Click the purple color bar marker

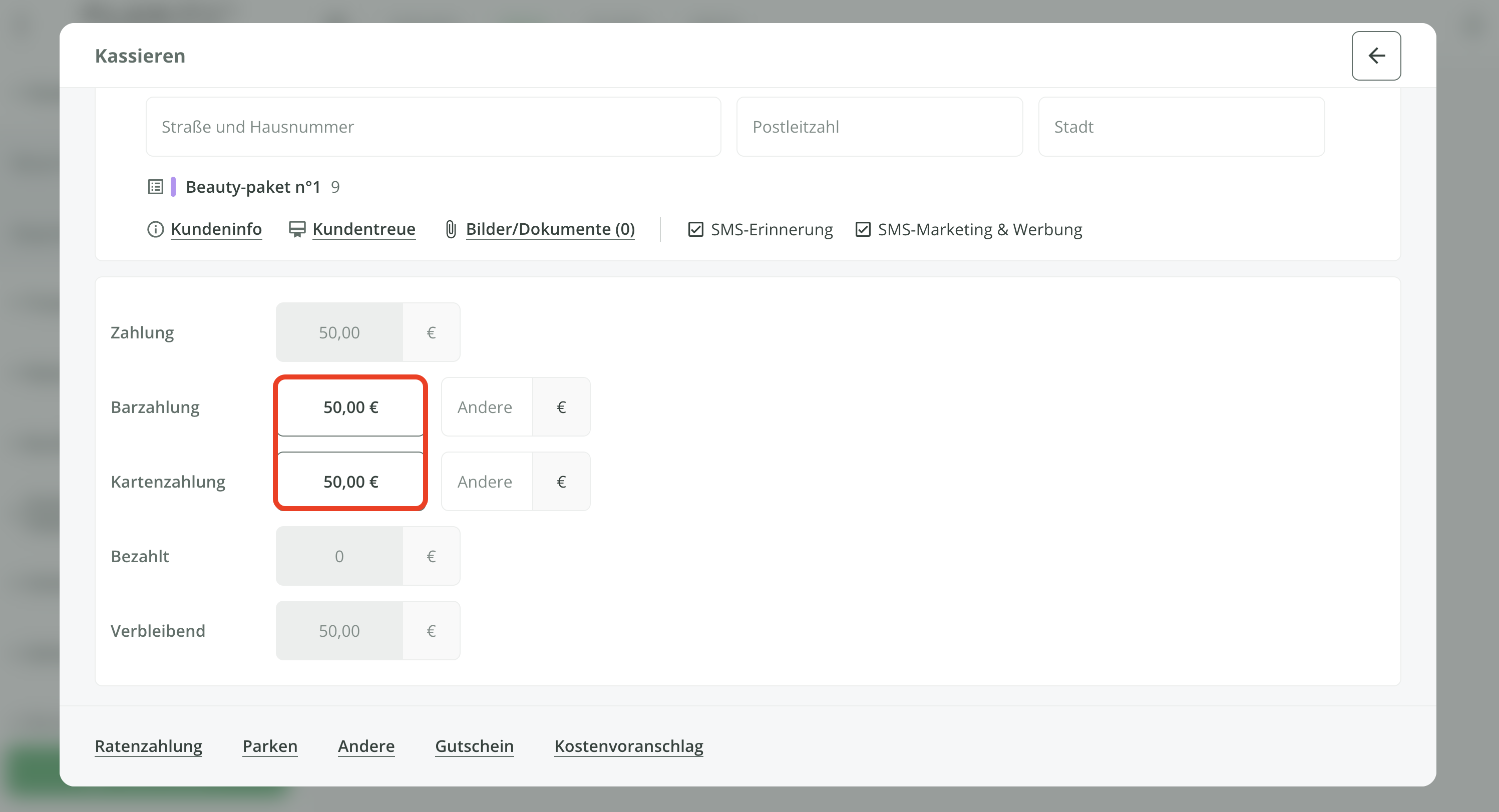pyautogui.click(x=173, y=187)
